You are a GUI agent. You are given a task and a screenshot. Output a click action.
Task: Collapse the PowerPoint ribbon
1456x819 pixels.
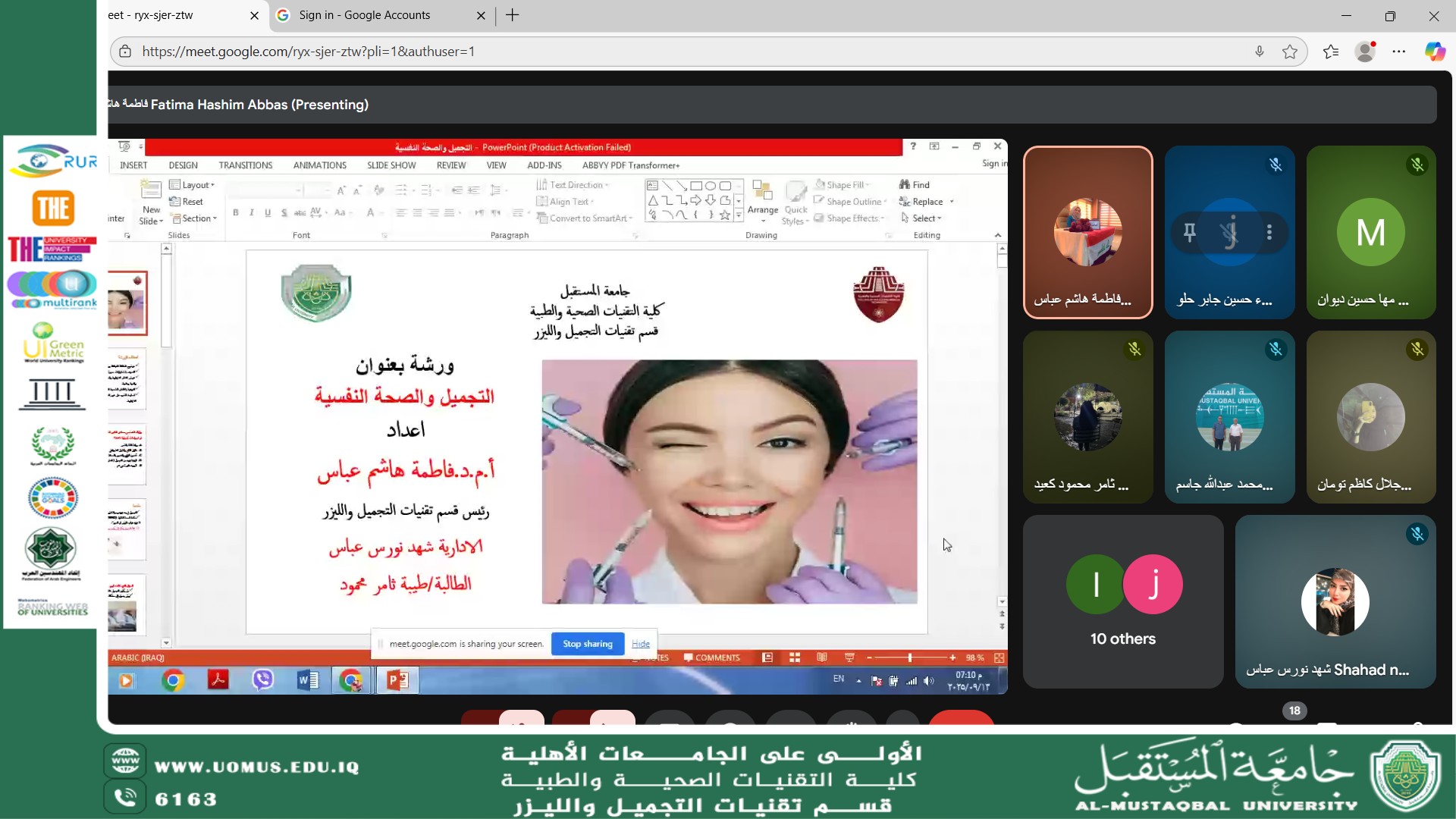click(x=998, y=235)
